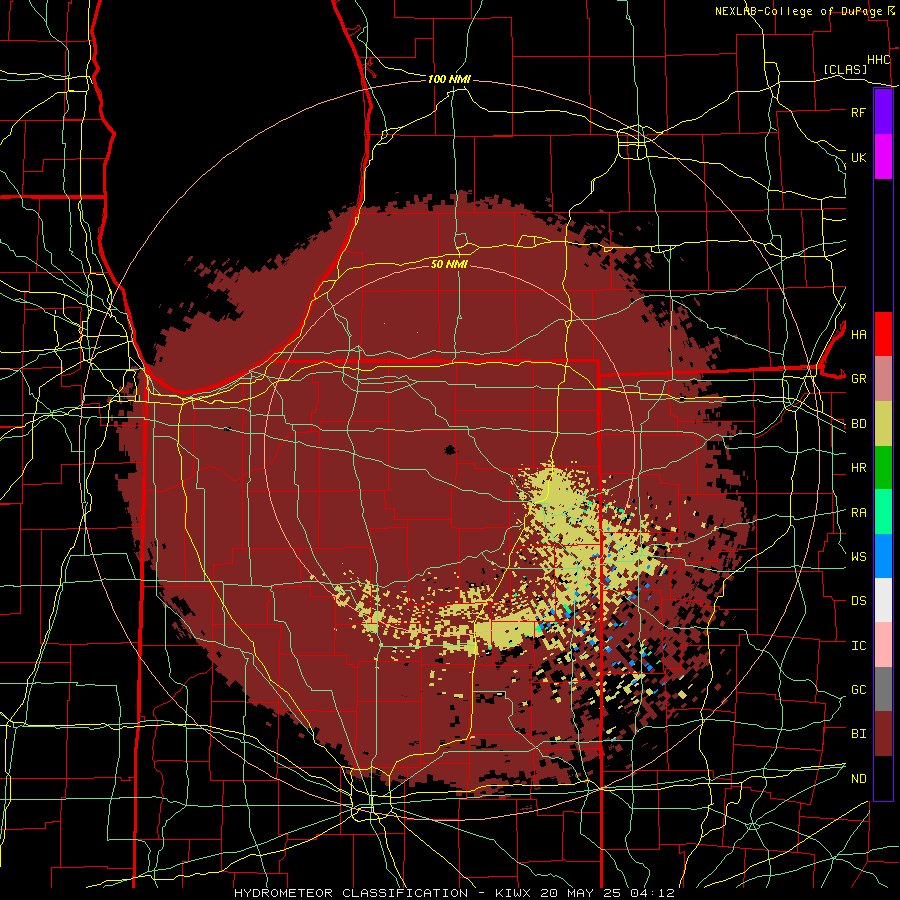This screenshot has height=900, width=900.
Task: Click the 100 NMI range ring label
Action: pyautogui.click(x=449, y=79)
